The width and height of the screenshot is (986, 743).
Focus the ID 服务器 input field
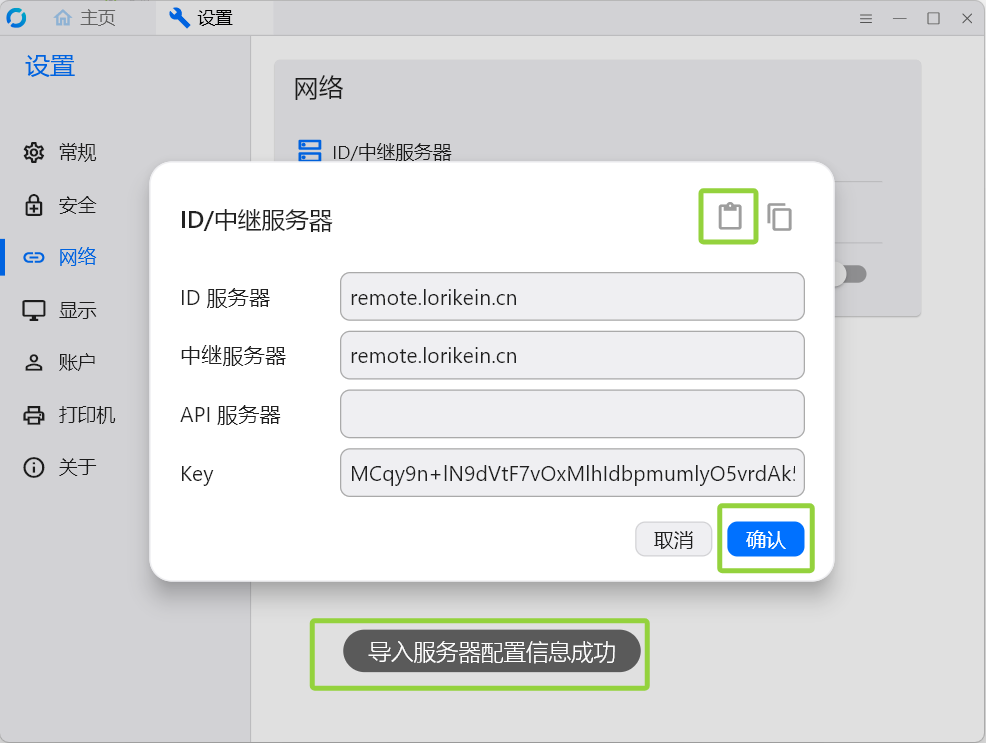click(x=572, y=297)
